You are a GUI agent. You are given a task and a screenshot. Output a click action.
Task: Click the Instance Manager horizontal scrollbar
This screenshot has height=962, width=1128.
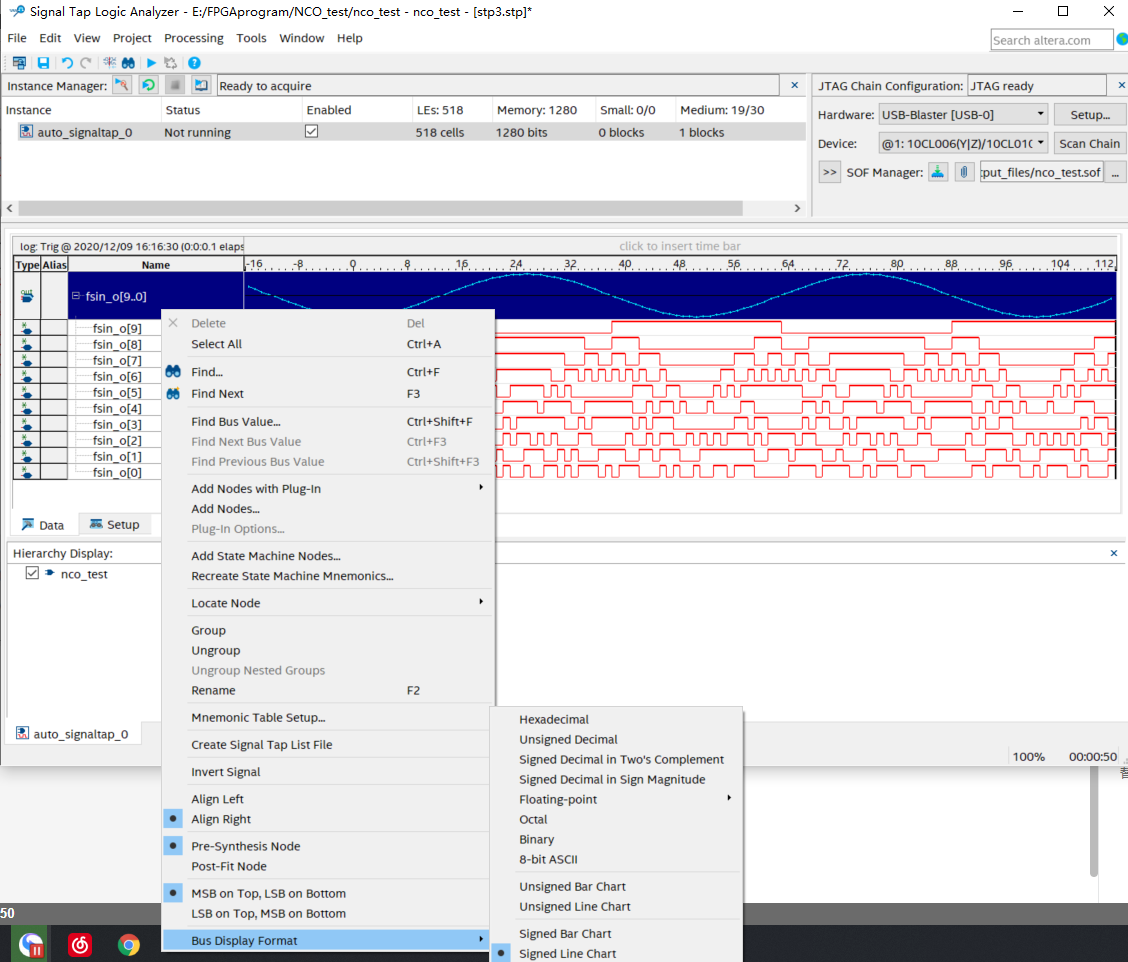click(x=381, y=208)
